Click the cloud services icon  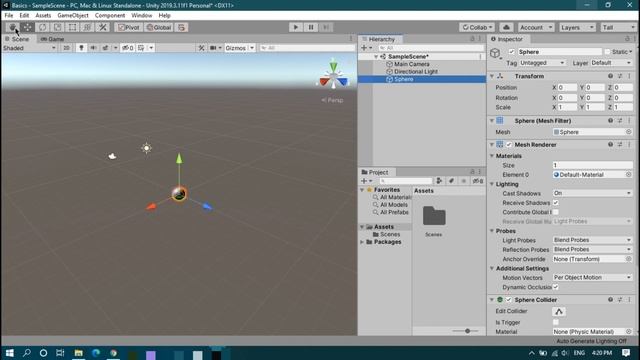[506, 27]
